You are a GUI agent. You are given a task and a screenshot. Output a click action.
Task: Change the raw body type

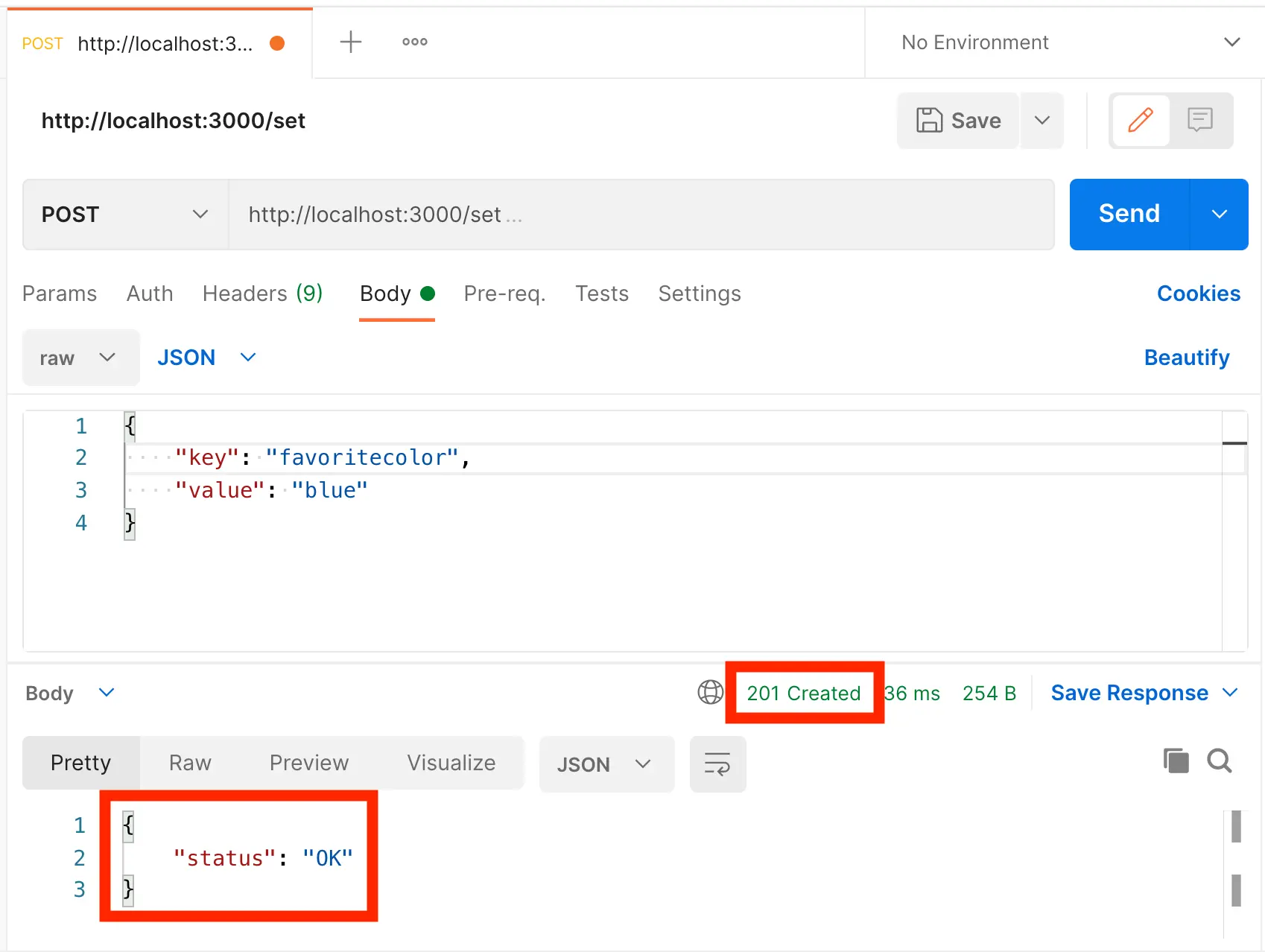(80, 358)
